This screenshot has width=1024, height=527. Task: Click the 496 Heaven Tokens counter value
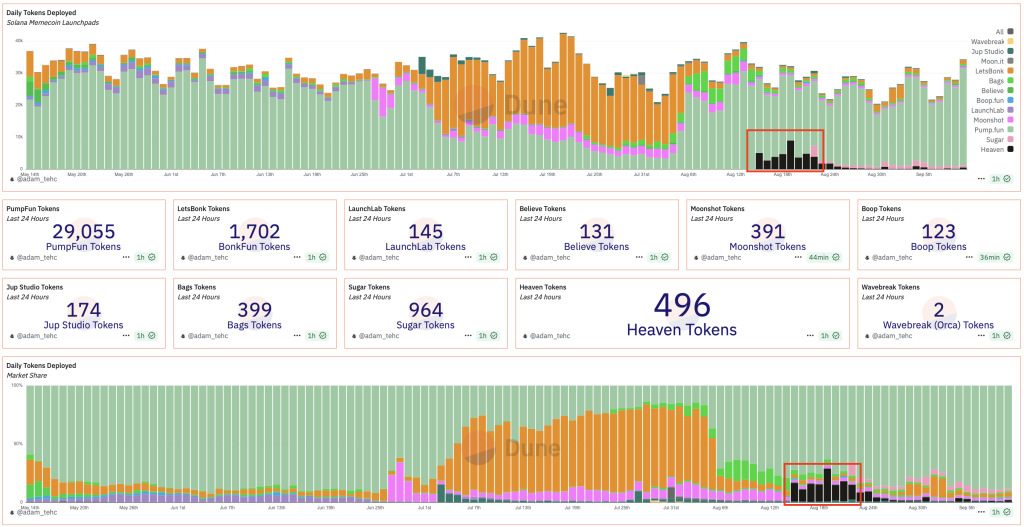click(x=682, y=304)
